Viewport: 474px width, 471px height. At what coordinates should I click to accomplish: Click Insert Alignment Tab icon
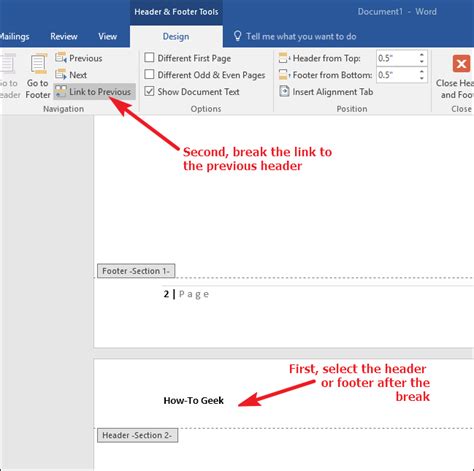pyautogui.click(x=284, y=91)
